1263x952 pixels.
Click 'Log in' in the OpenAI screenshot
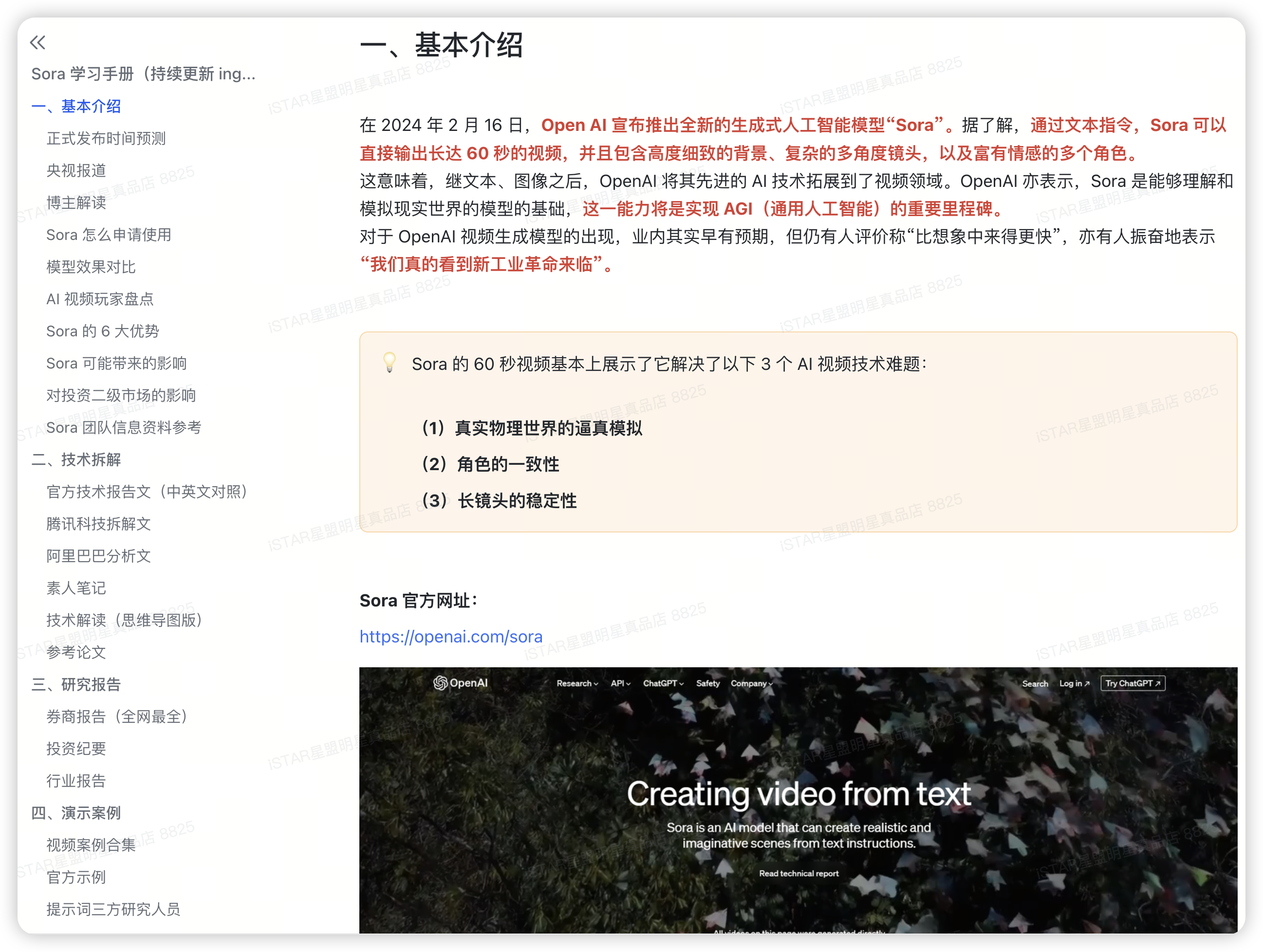click(x=1074, y=683)
